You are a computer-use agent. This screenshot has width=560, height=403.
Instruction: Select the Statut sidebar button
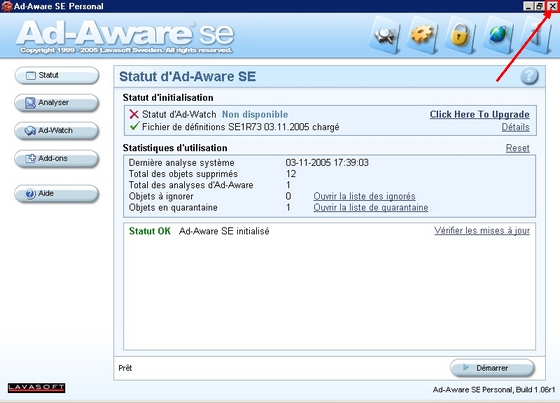(57, 75)
